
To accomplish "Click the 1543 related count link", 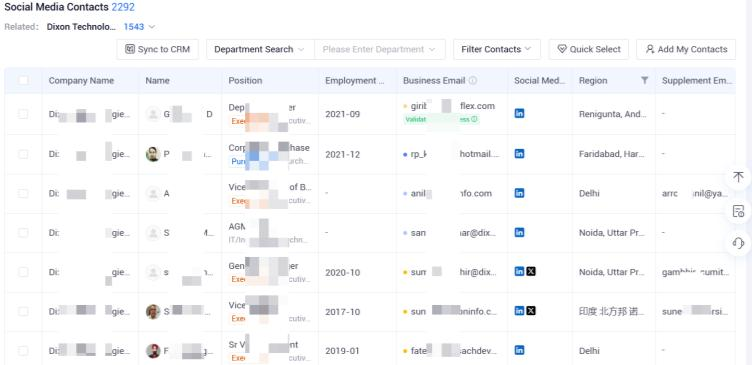I will [x=134, y=27].
